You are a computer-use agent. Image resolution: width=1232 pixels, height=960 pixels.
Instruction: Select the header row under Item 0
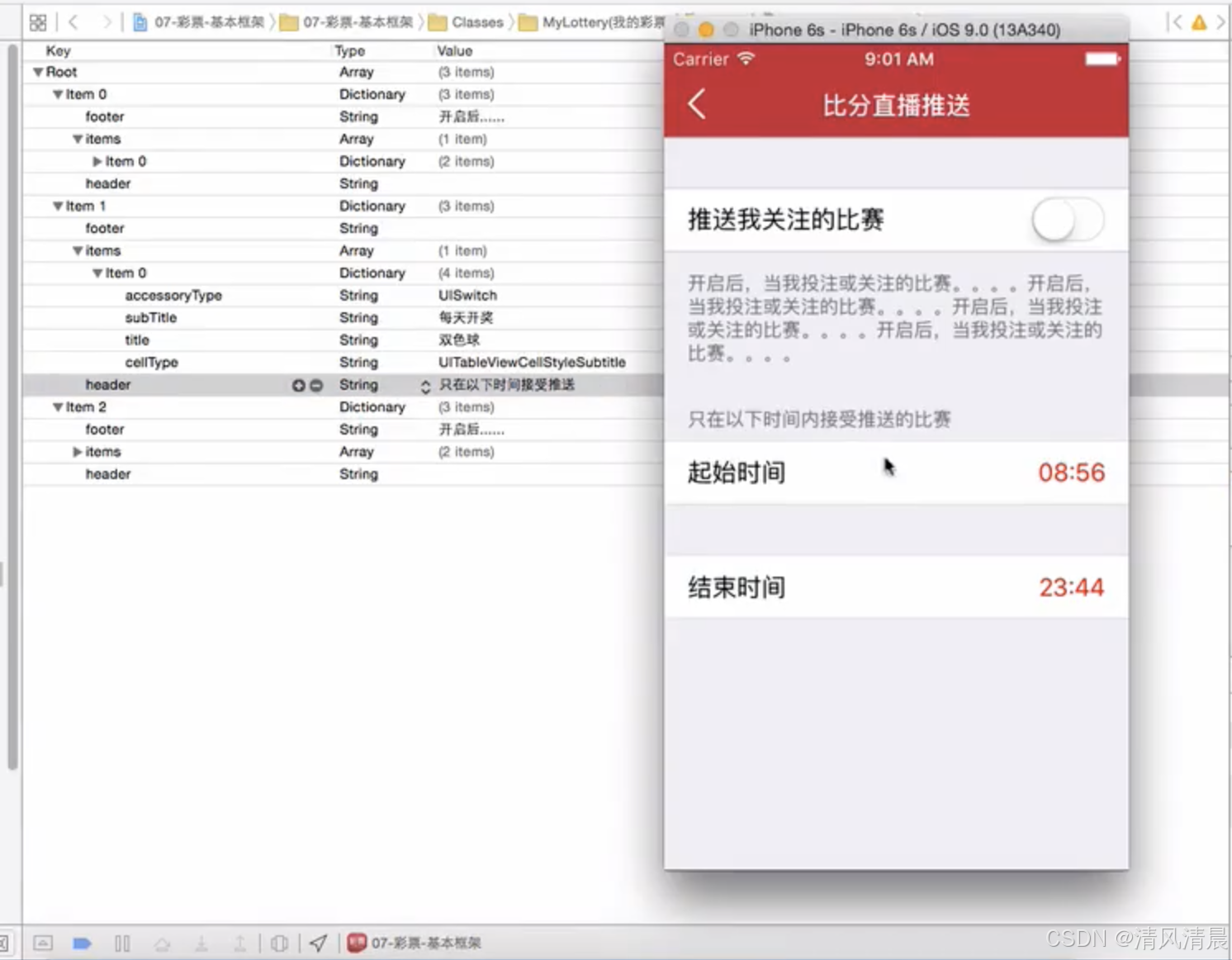[x=343, y=183]
